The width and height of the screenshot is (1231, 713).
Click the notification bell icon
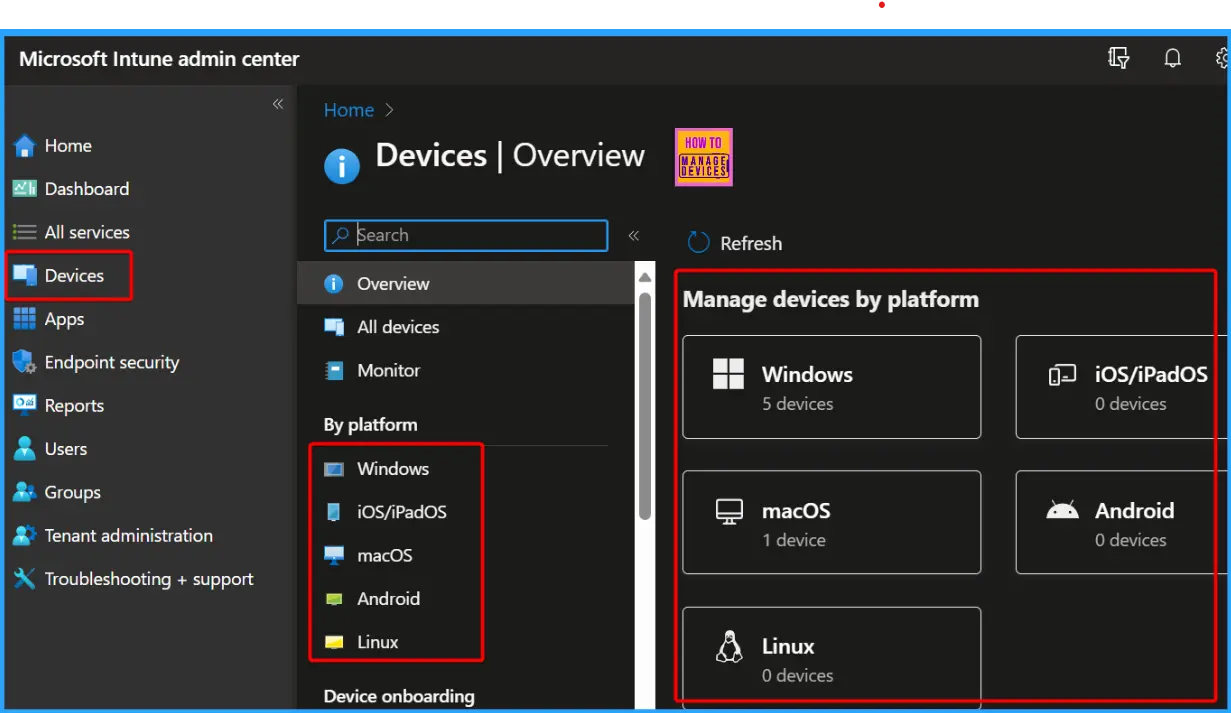click(x=1172, y=57)
